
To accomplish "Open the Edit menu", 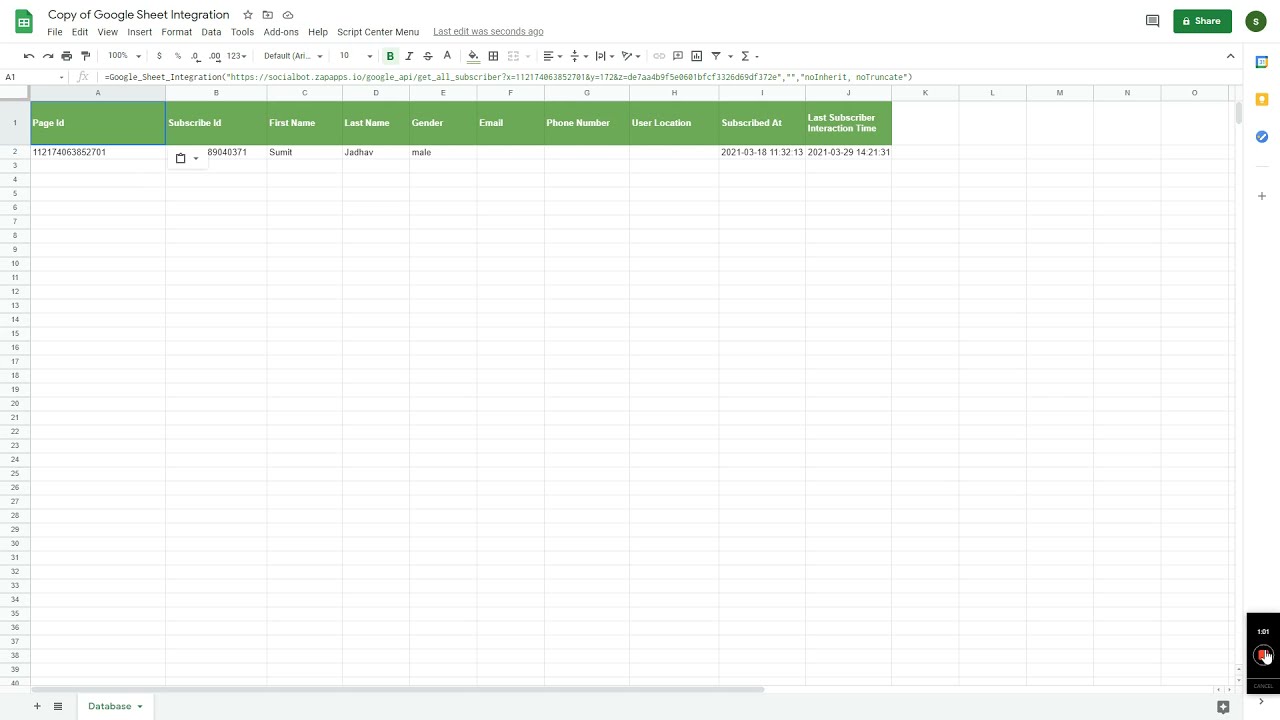I will pos(80,32).
